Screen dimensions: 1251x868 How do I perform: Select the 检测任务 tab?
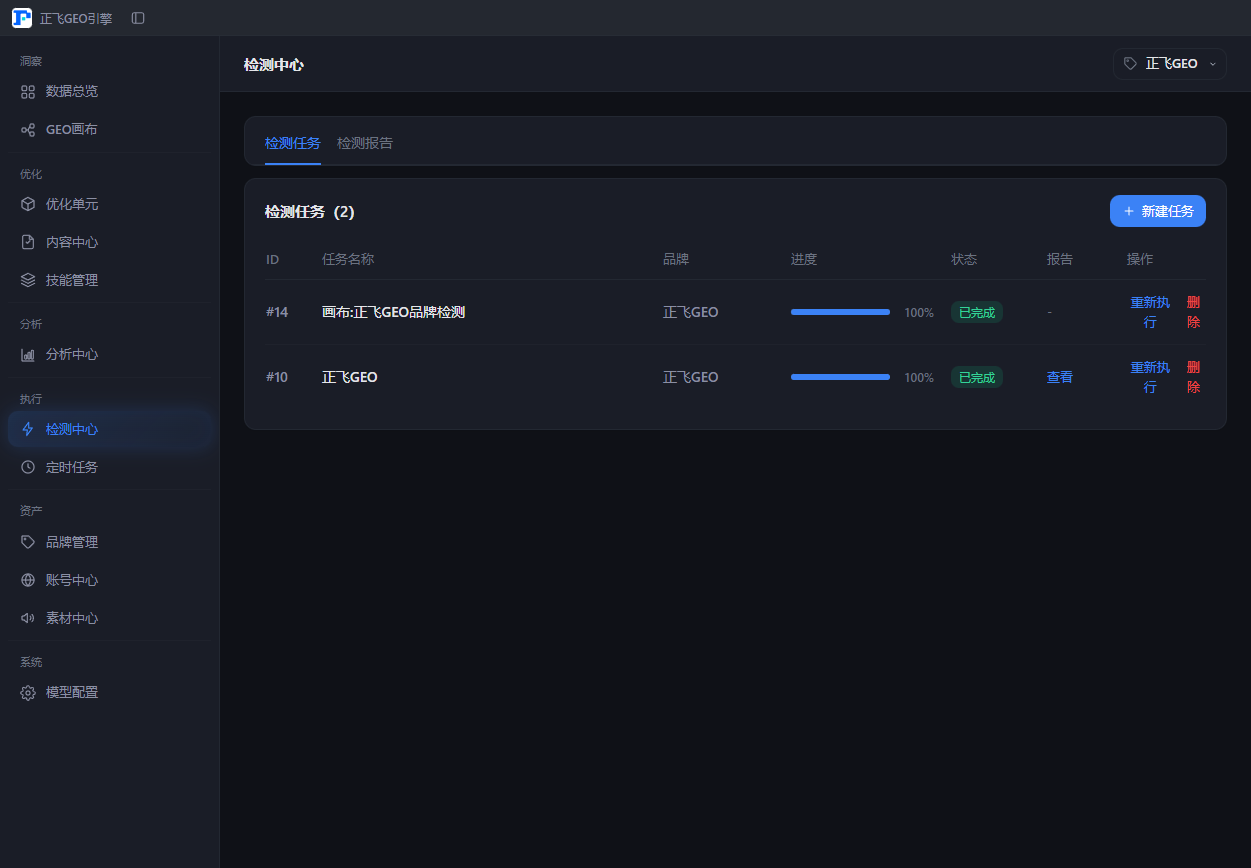[x=293, y=143]
